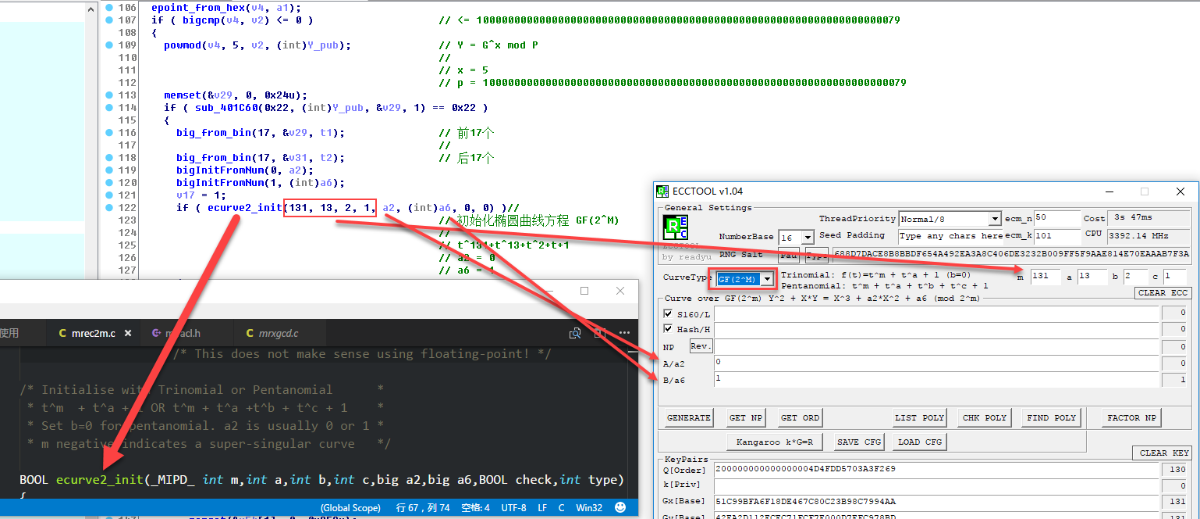Click the GENERATE button
1200x519 pixels.
(690, 418)
